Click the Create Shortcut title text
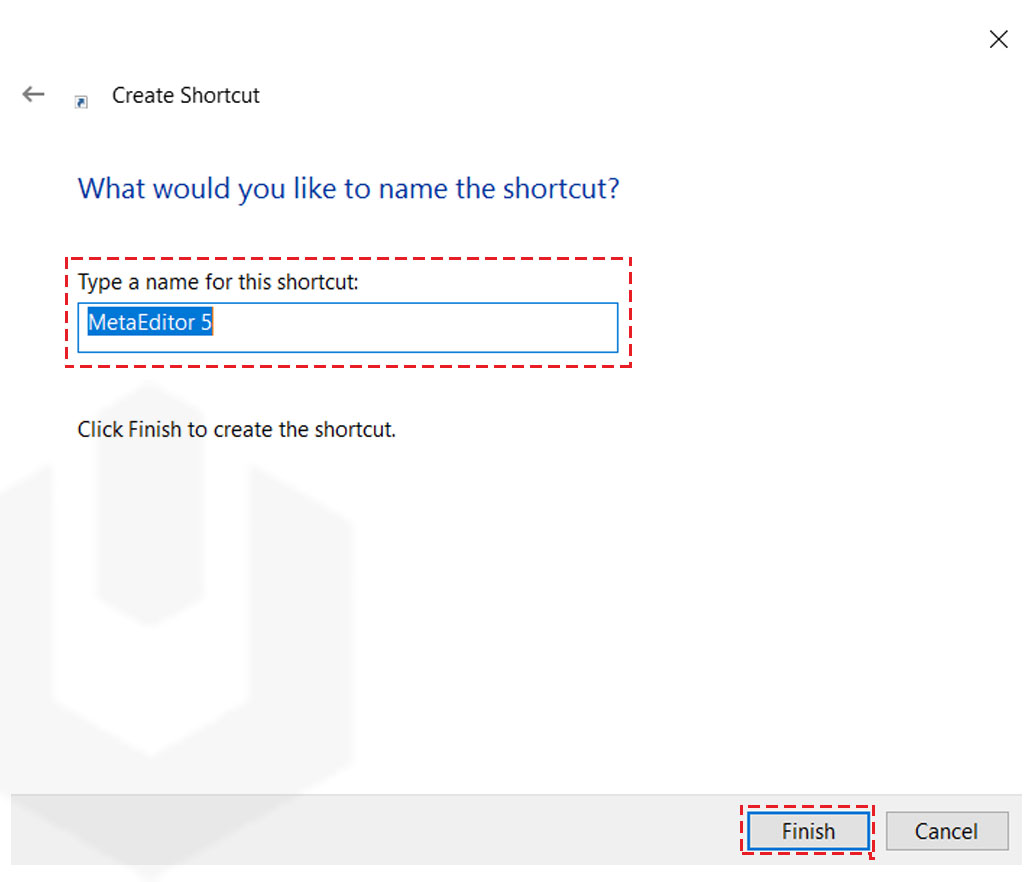 [x=185, y=95]
